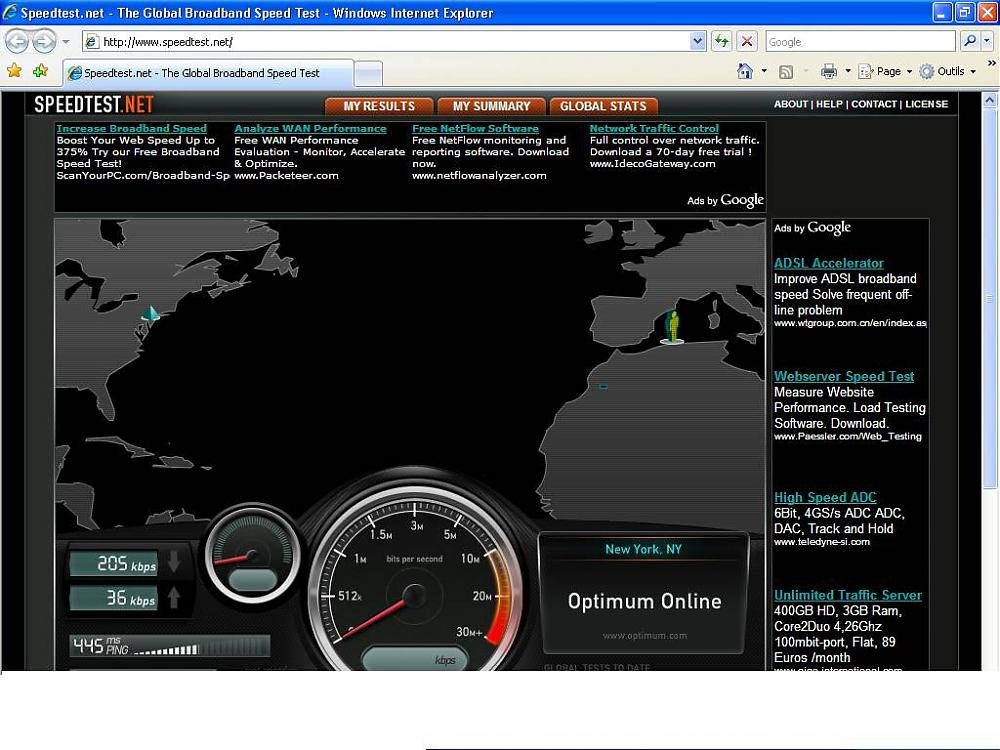Open the Webserver Speed Test link
The image size is (1000, 750).
click(844, 376)
